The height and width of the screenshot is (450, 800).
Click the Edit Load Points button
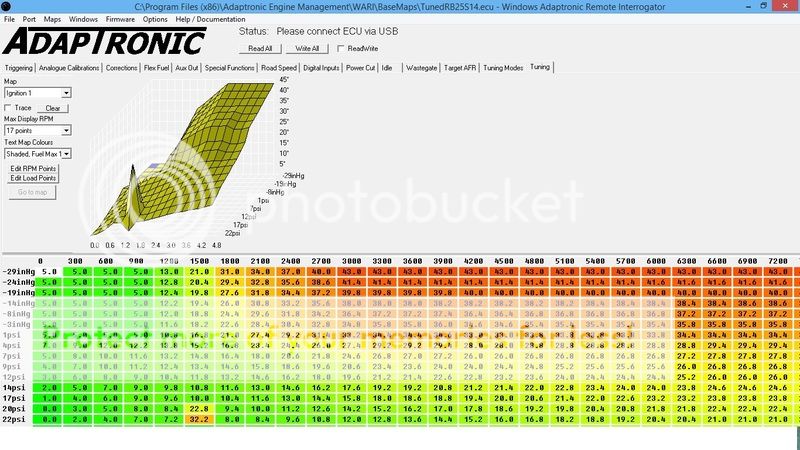pos(34,178)
